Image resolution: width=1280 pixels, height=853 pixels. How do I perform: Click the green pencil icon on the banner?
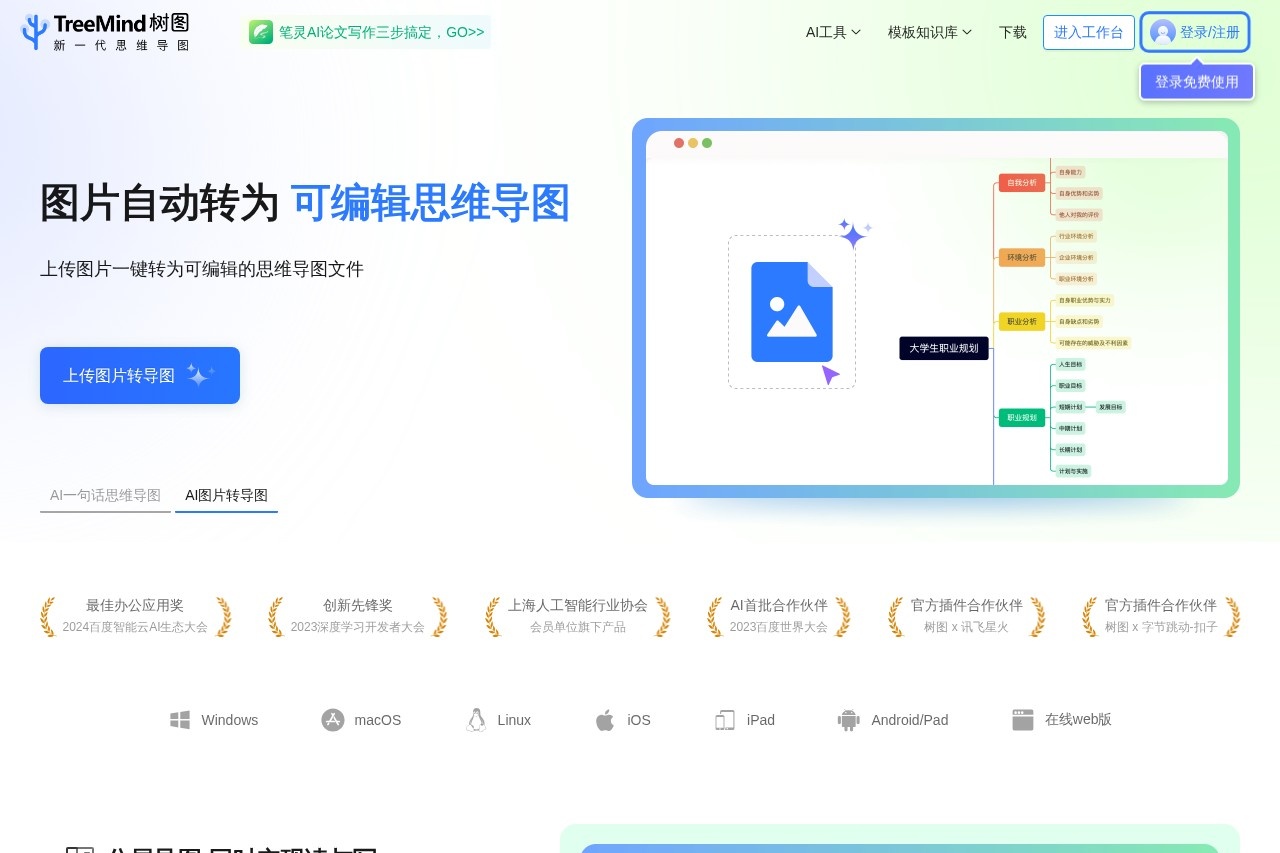[261, 32]
